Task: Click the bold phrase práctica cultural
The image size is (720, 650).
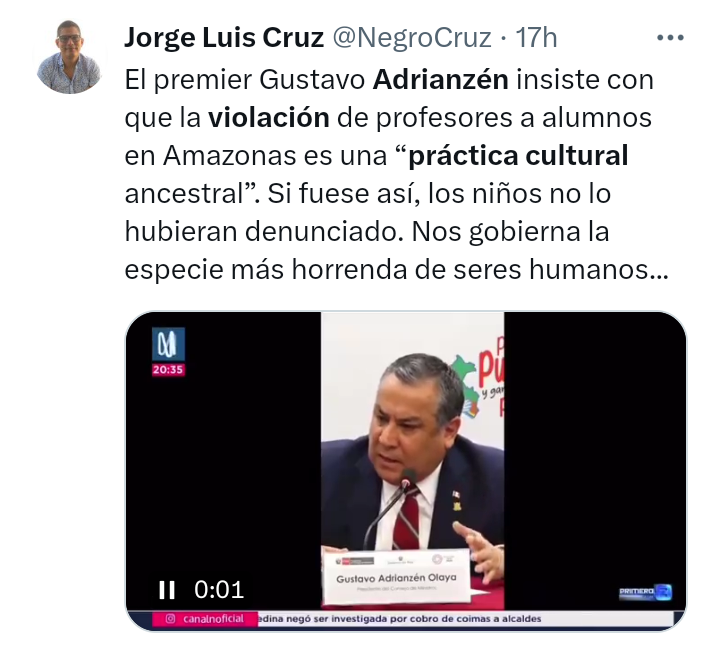Action: 518,156
